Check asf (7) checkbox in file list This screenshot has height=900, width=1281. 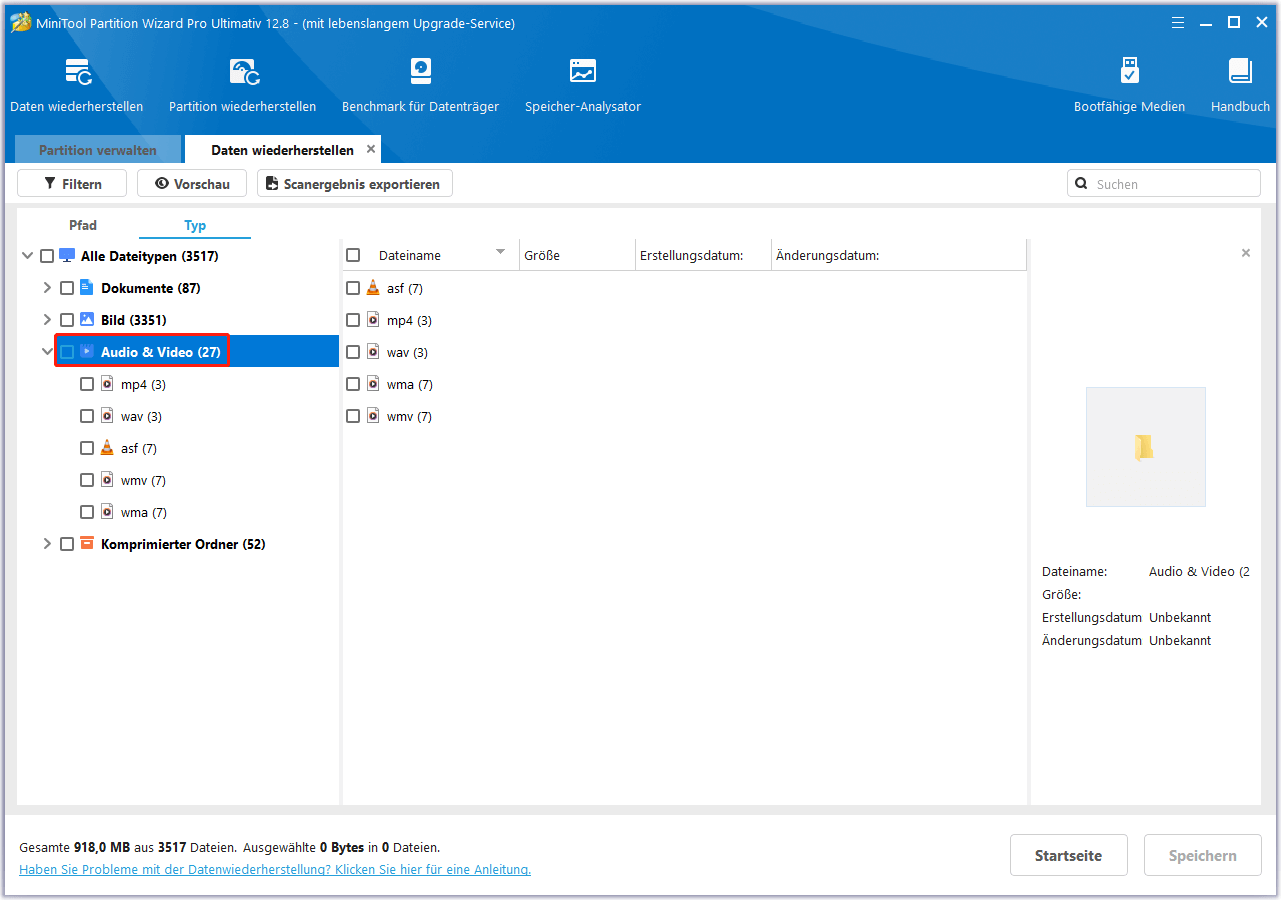353,288
